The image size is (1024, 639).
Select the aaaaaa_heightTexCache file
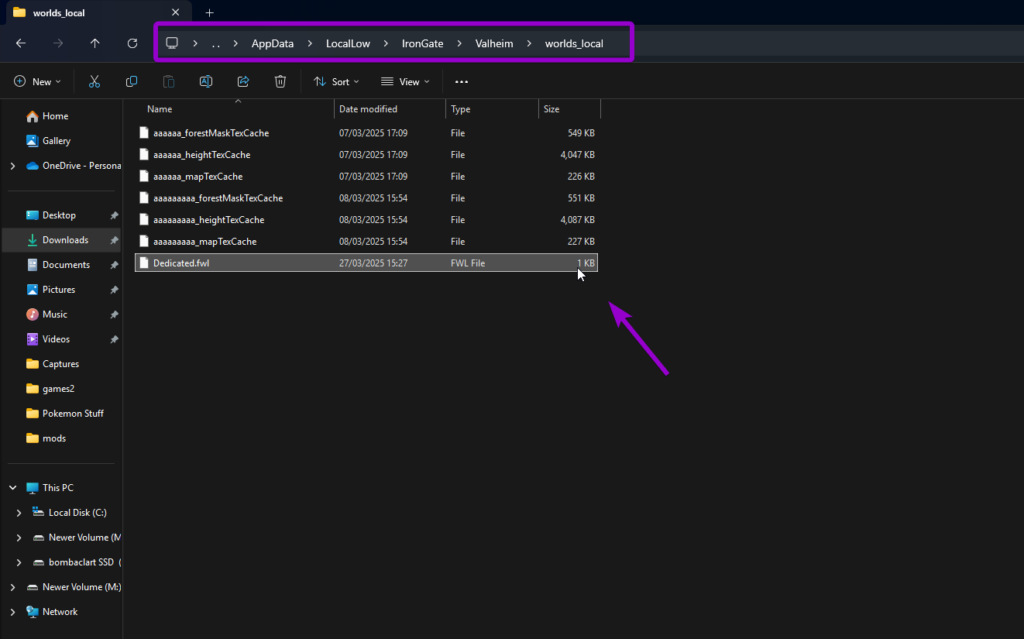click(366, 155)
